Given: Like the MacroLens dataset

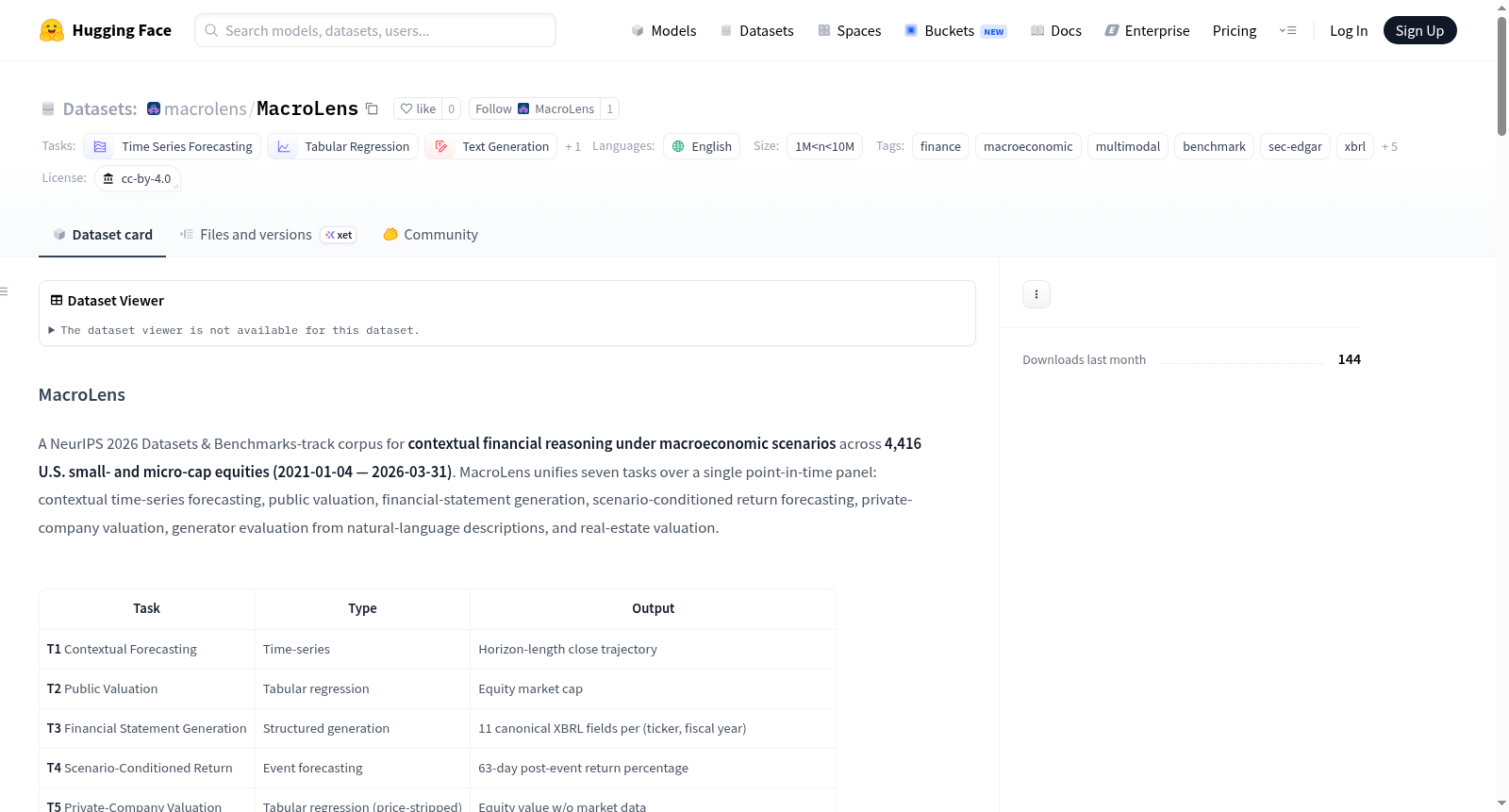Looking at the screenshot, I should tap(418, 108).
